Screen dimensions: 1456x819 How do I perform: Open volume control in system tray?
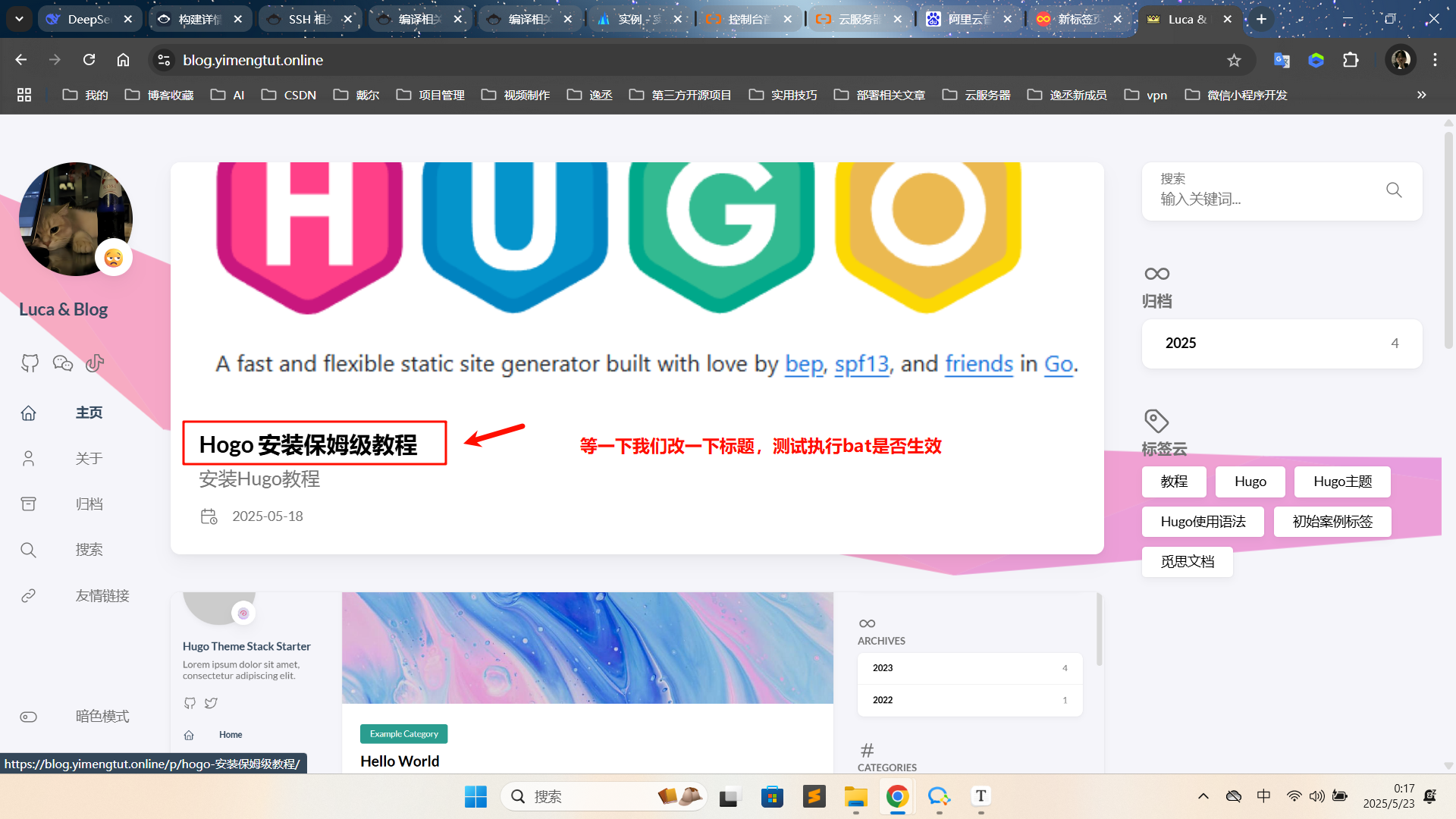tap(1316, 796)
